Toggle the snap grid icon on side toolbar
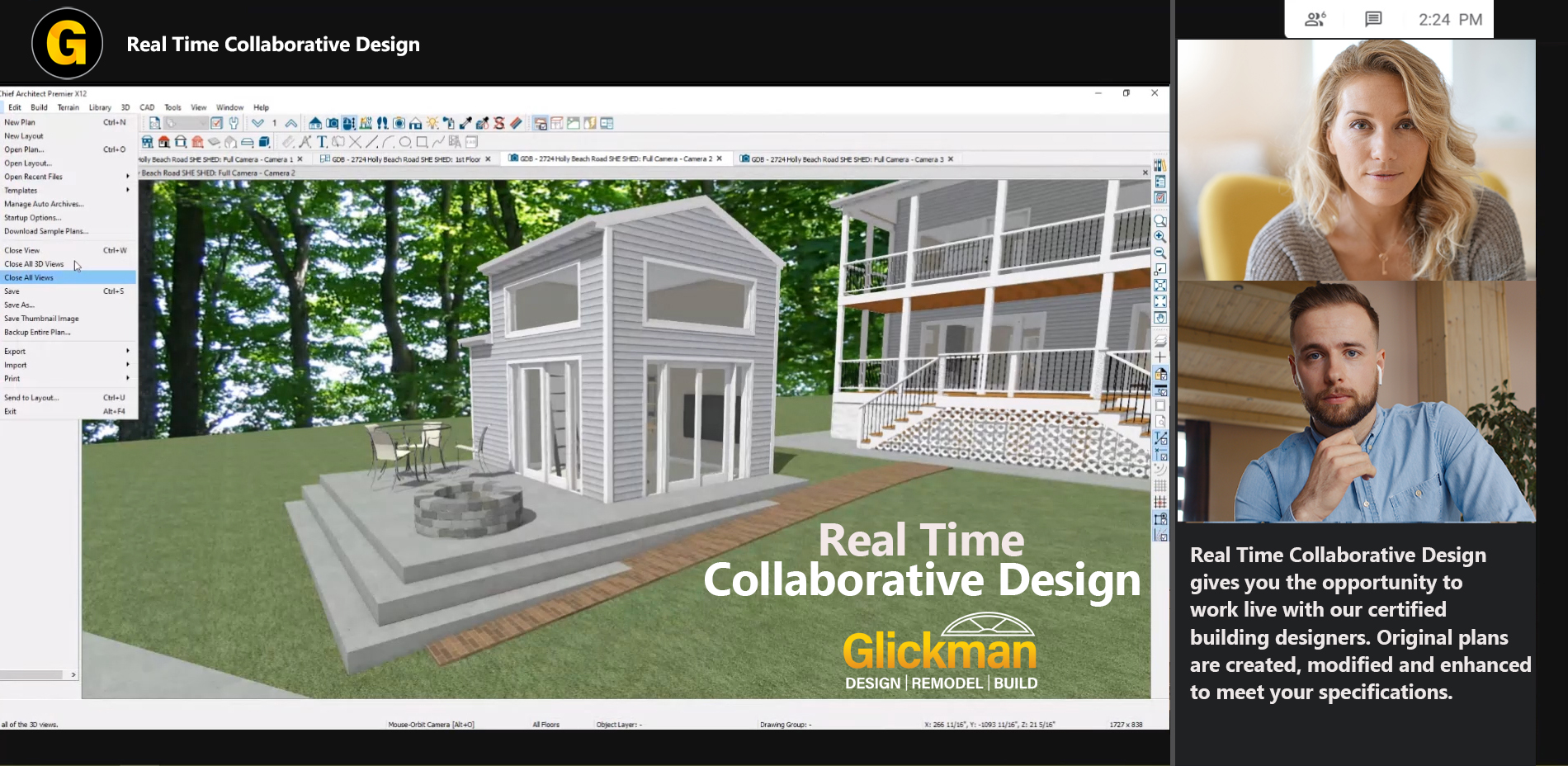This screenshot has height=766, width=1568. point(1159,485)
